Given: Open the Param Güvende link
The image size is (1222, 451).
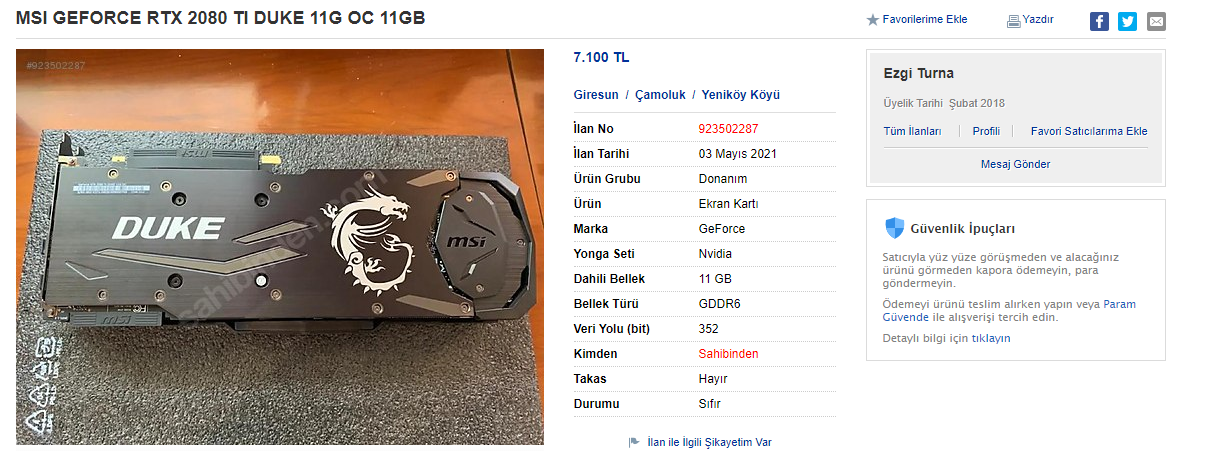Looking at the screenshot, I should coord(1010,311).
